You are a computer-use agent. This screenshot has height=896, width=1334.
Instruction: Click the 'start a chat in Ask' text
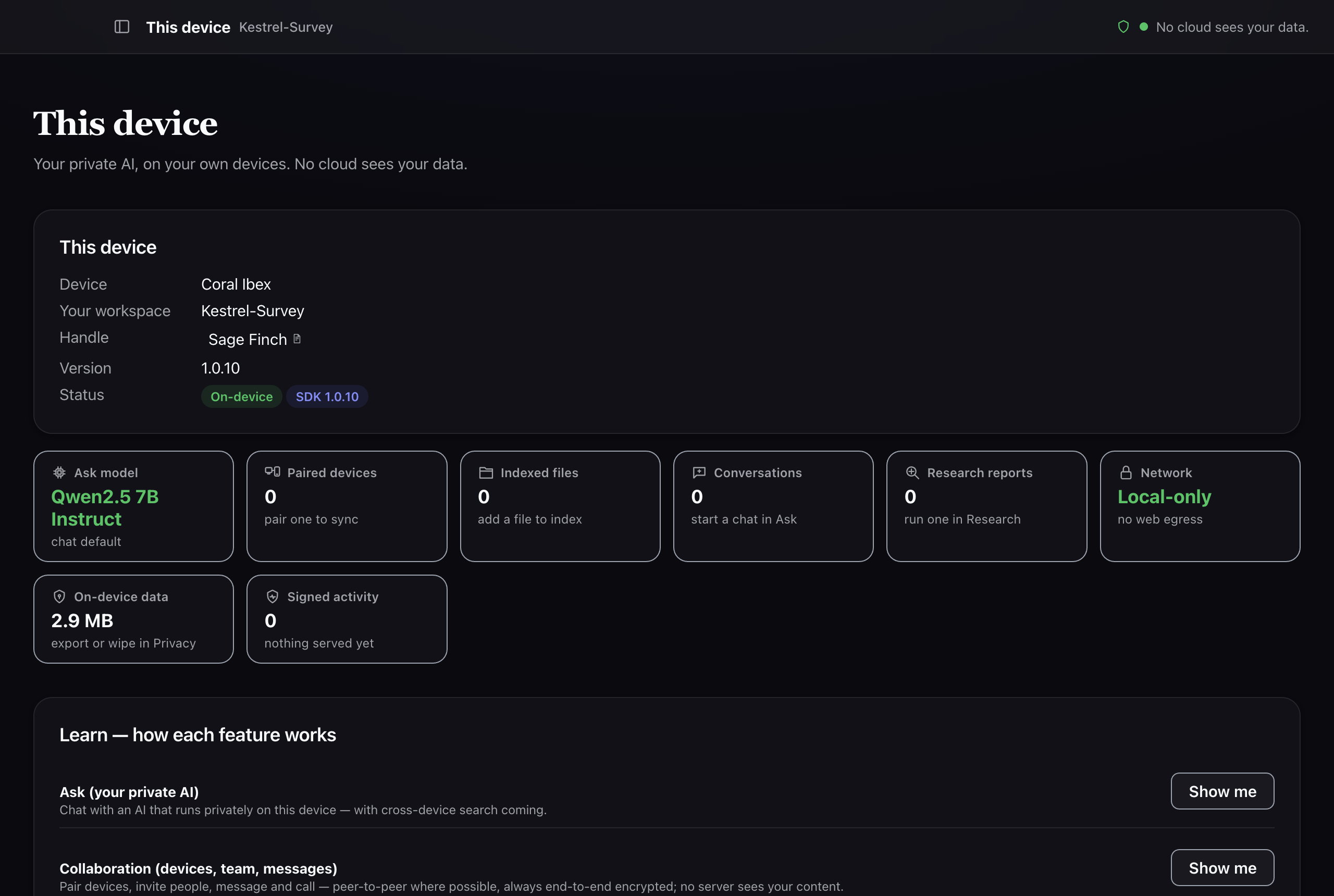click(x=744, y=519)
